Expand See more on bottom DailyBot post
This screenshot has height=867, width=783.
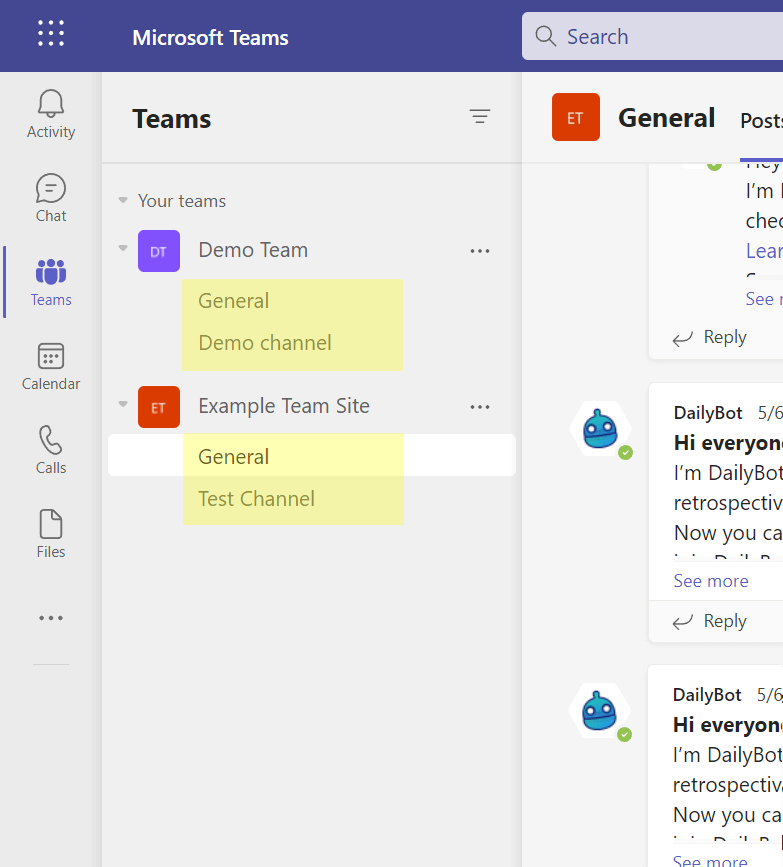click(x=710, y=859)
